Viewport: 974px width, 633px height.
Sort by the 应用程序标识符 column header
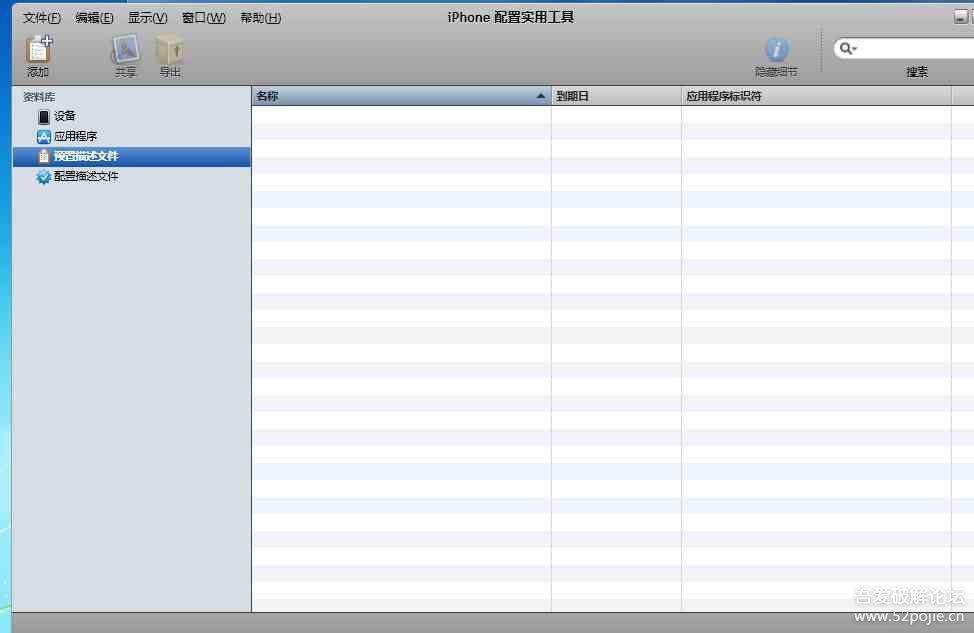pyautogui.click(x=816, y=96)
